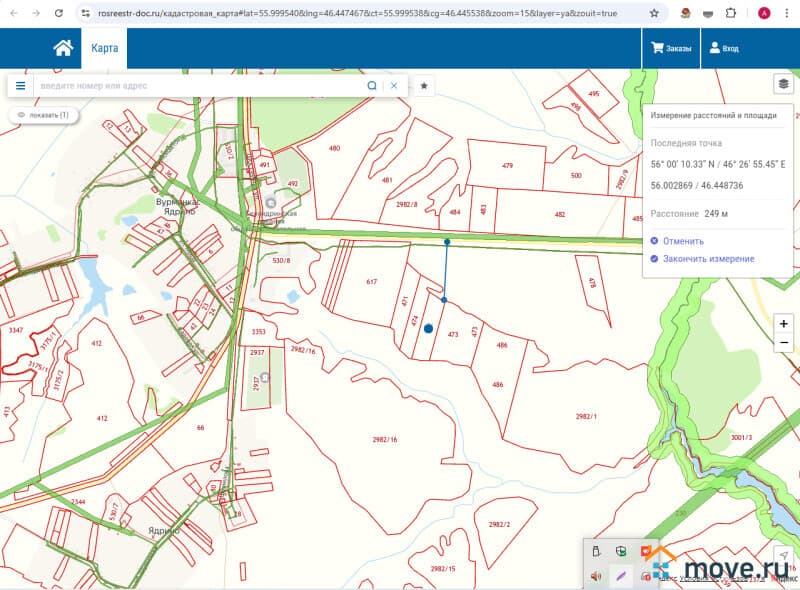Open the hamburger menu beside search
Screen dimensions: 800x590
point(20,86)
